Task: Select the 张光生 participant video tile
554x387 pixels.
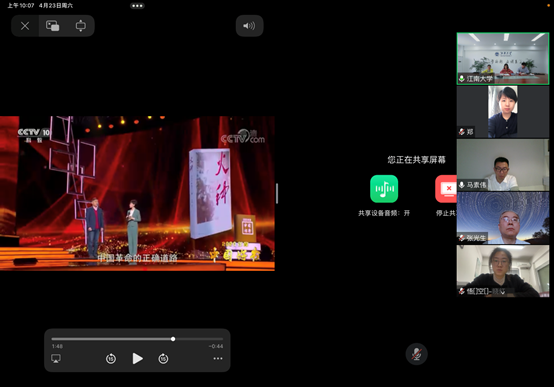Action: point(503,218)
